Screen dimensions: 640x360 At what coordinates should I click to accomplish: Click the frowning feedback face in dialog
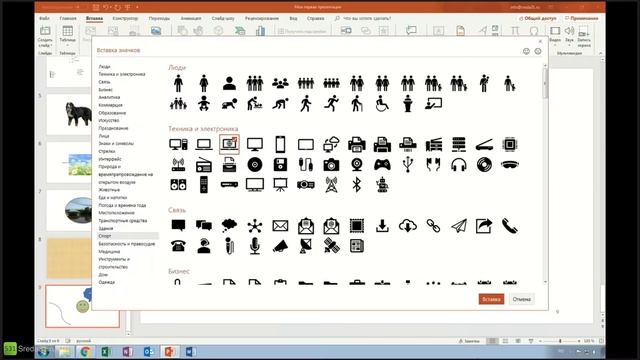click(538, 51)
